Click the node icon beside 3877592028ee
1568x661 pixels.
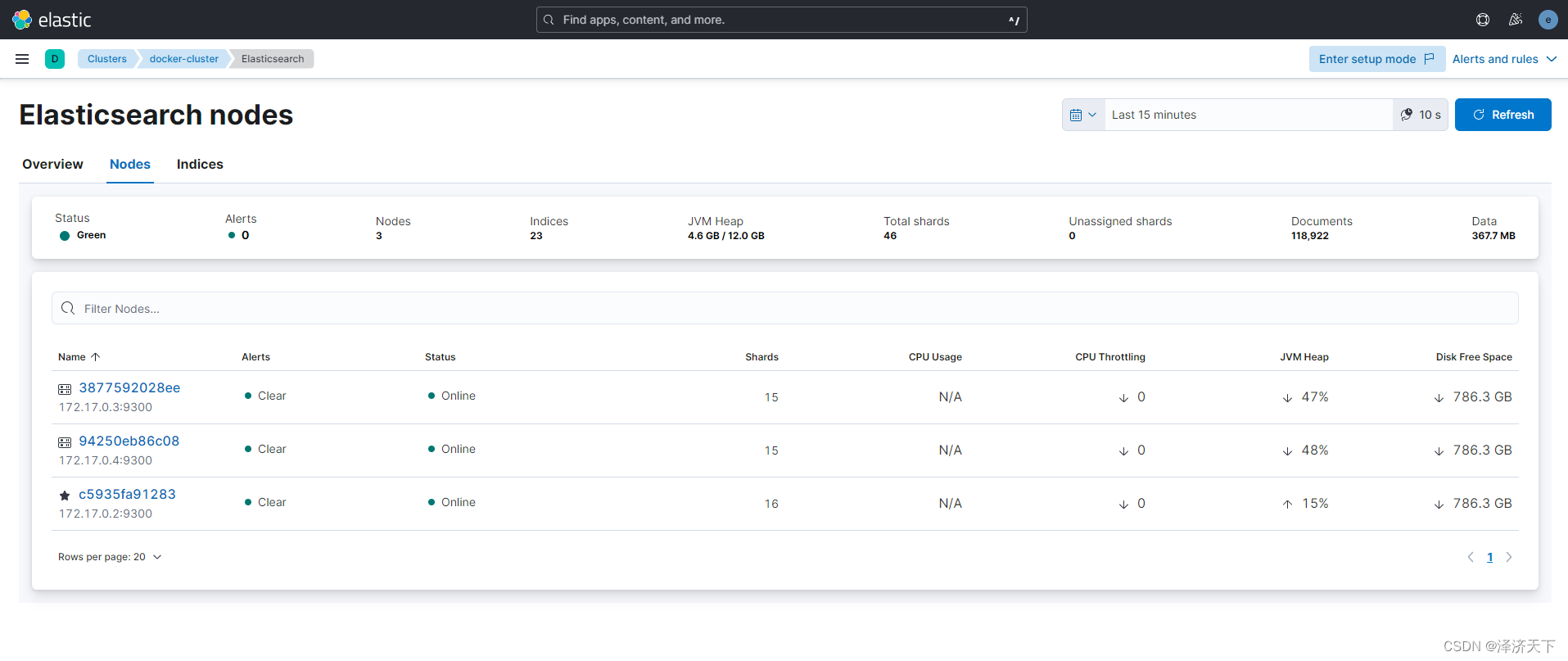[x=65, y=389]
